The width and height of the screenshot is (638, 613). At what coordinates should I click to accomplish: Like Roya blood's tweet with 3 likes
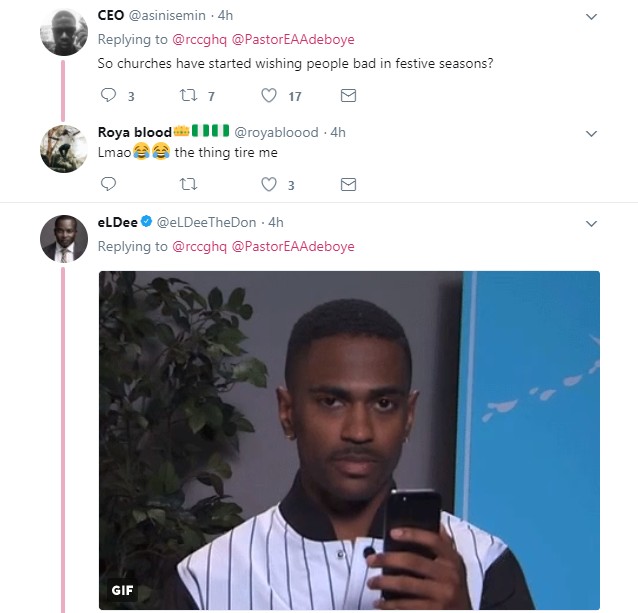click(268, 184)
